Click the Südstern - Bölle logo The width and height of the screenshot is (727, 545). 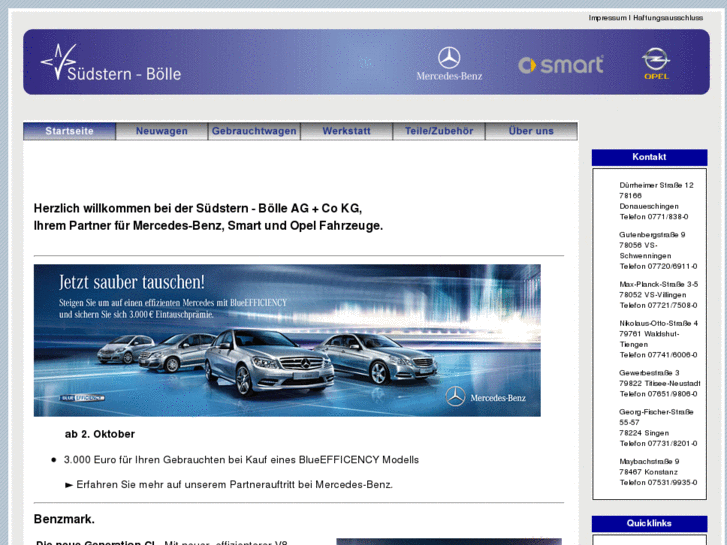pyautogui.click(x=111, y=63)
